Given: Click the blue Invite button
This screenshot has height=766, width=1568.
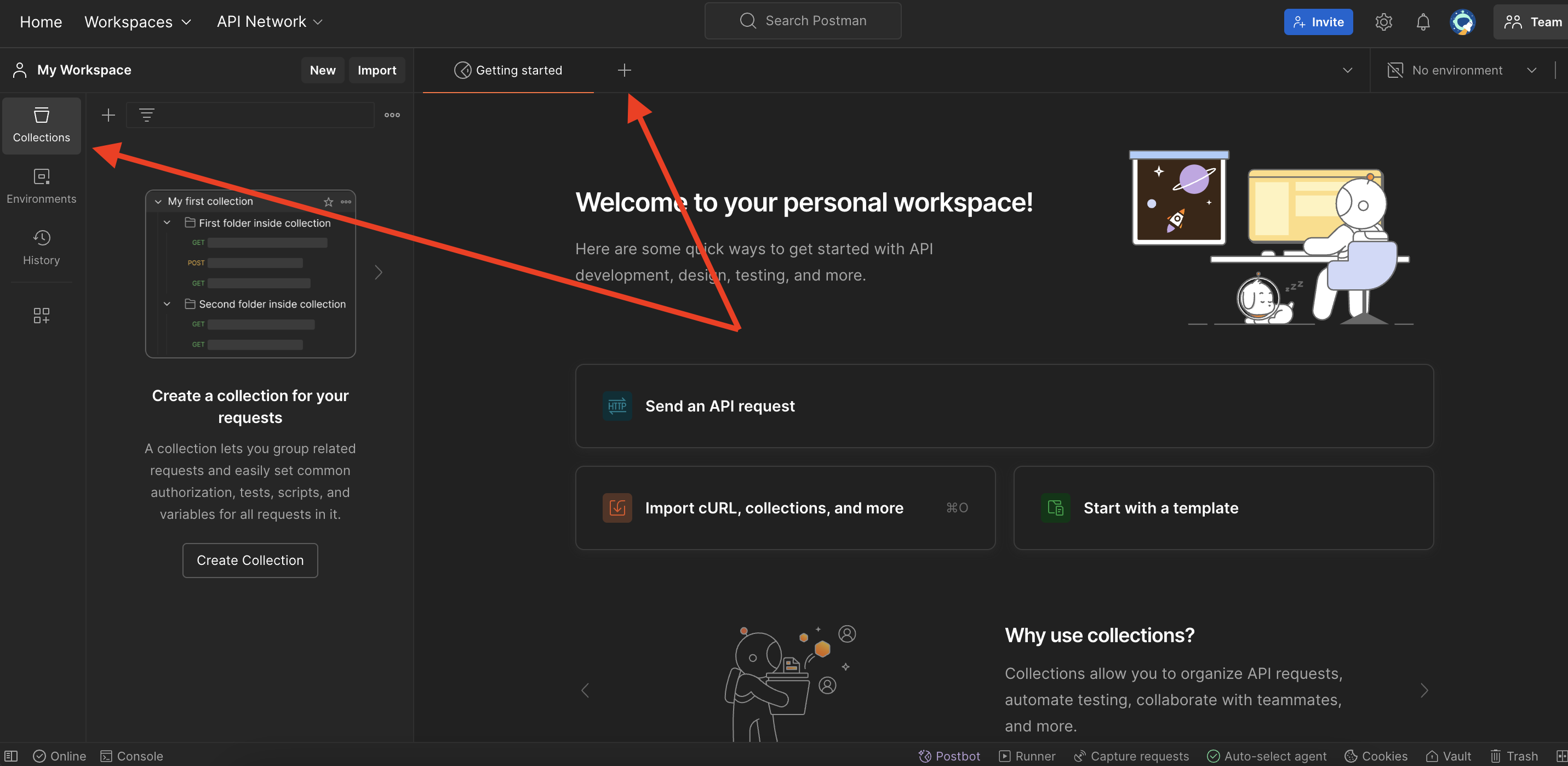Looking at the screenshot, I should point(1318,22).
